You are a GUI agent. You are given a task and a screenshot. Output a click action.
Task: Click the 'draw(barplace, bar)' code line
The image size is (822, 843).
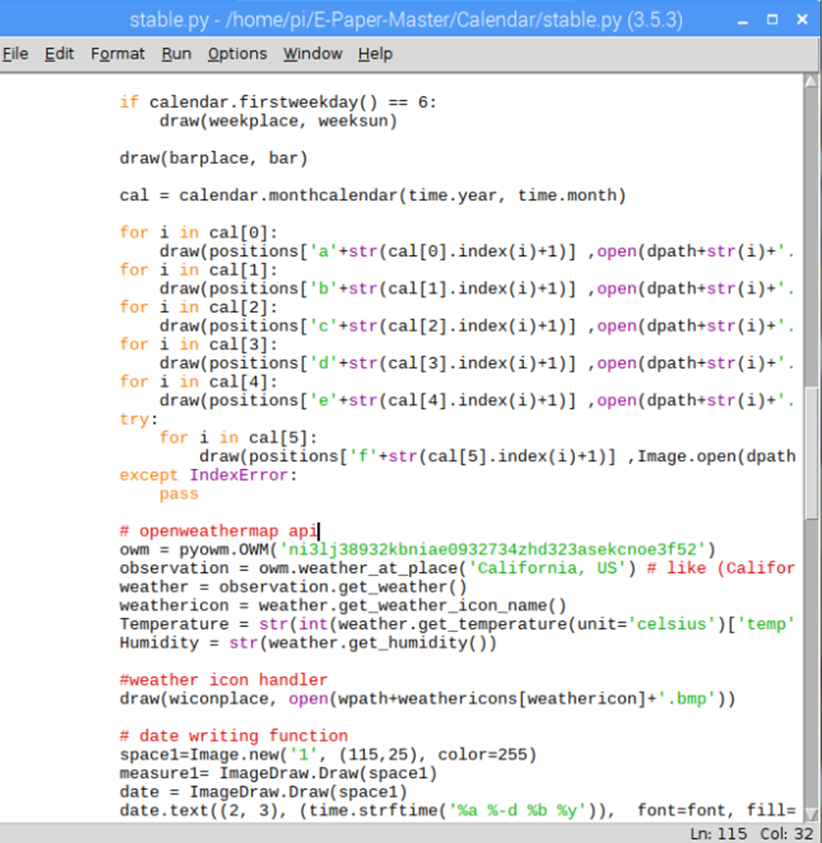[213, 158]
